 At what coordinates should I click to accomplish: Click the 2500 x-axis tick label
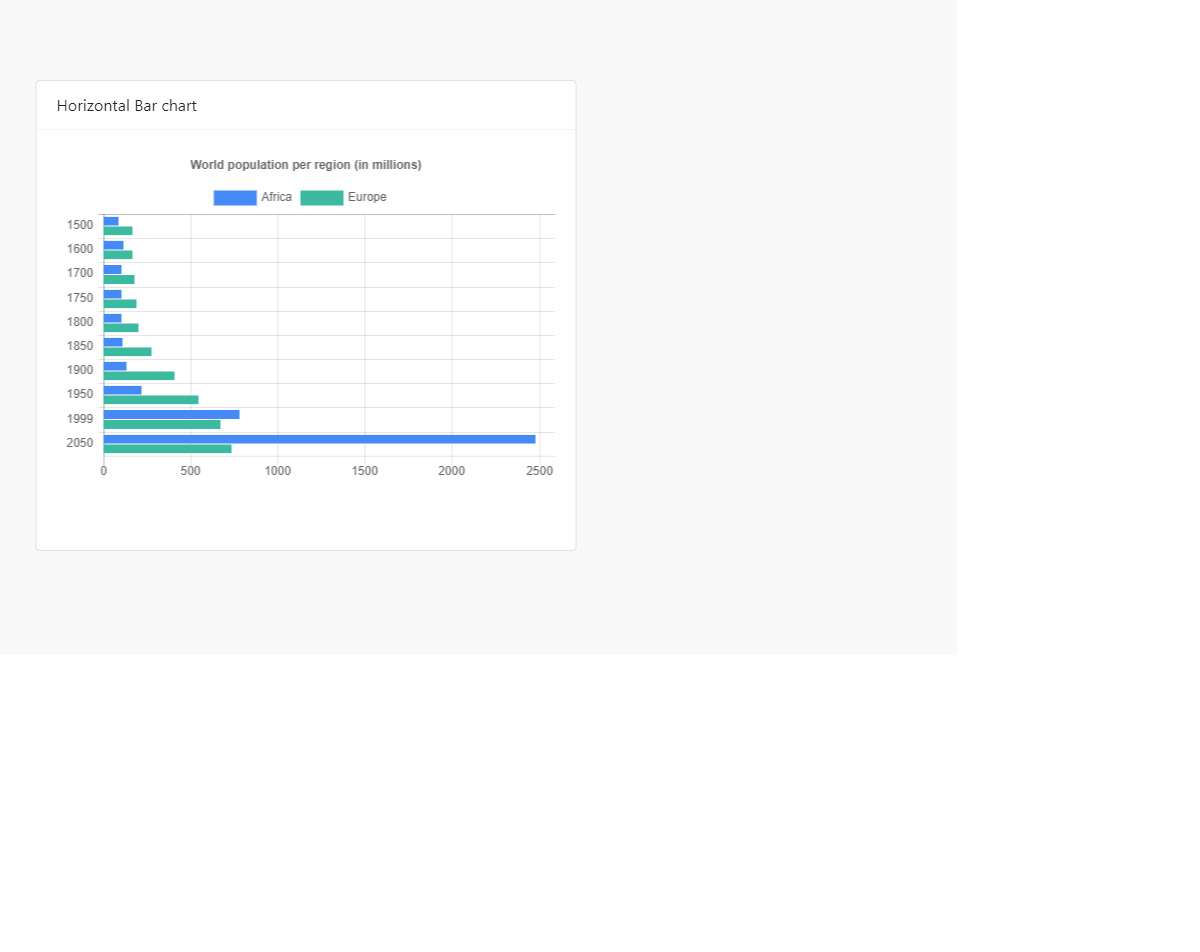[539, 471]
